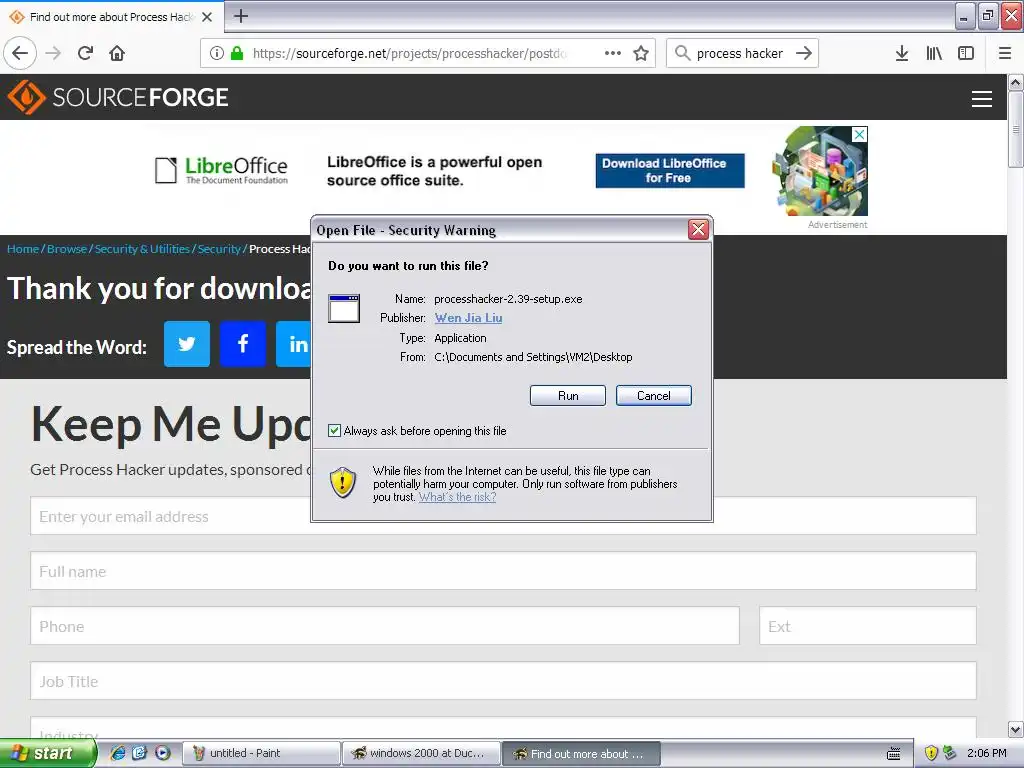
Task: Click the search magnifier icon
Action: [682, 53]
